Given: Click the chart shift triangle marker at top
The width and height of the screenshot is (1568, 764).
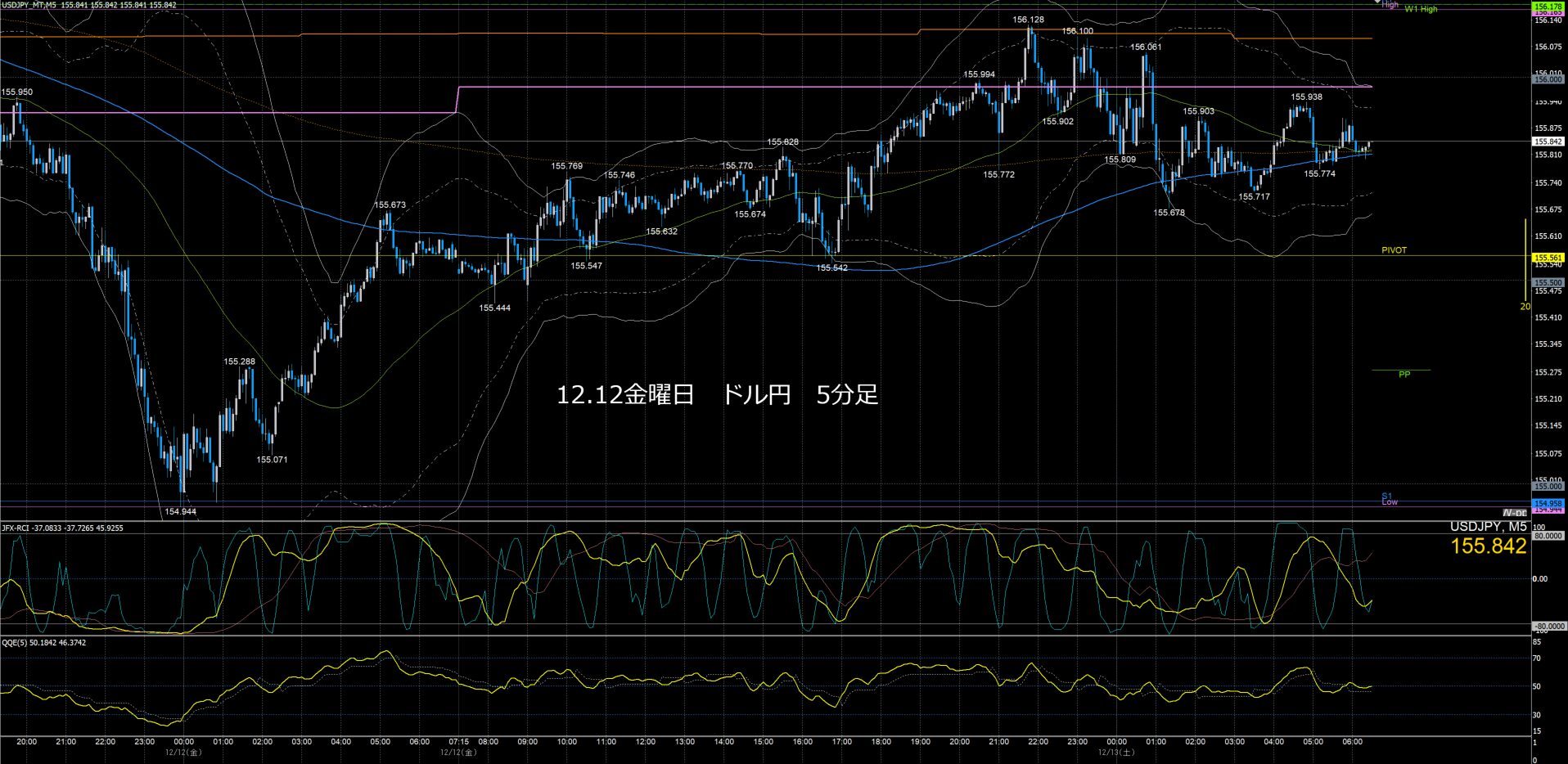Looking at the screenshot, I should click(x=1377, y=2).
